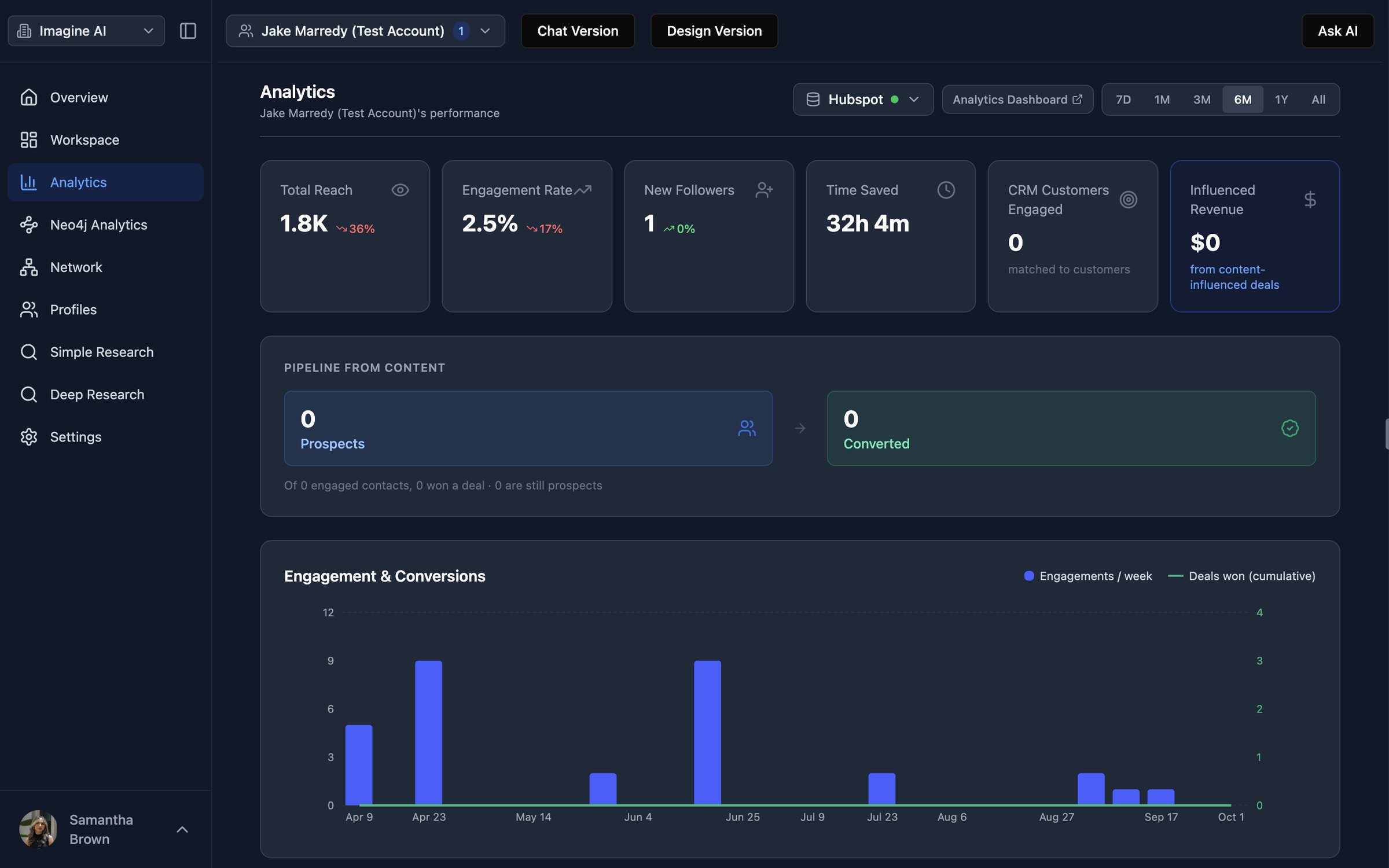Screen dimensions: 1389x868
Task: Click the Apr 9 engagement bar
Action: tap(359, 764)
